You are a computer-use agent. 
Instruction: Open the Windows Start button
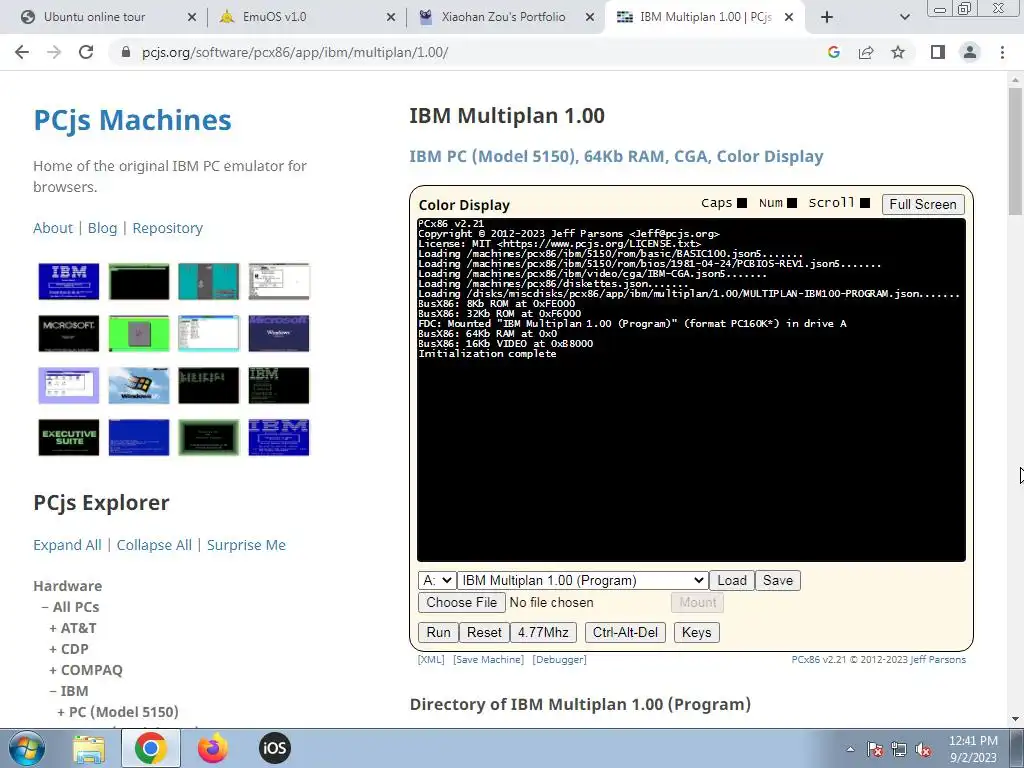tap(26, 748)
